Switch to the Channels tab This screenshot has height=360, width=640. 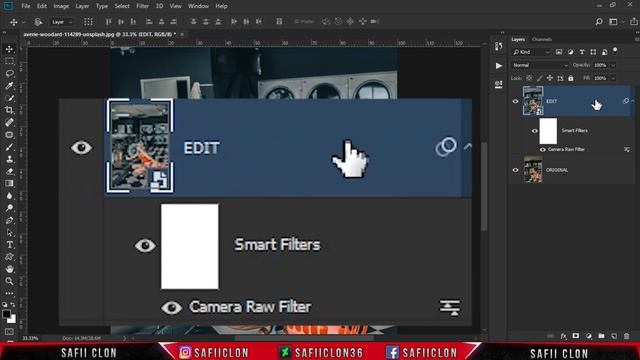coord(542,40)
